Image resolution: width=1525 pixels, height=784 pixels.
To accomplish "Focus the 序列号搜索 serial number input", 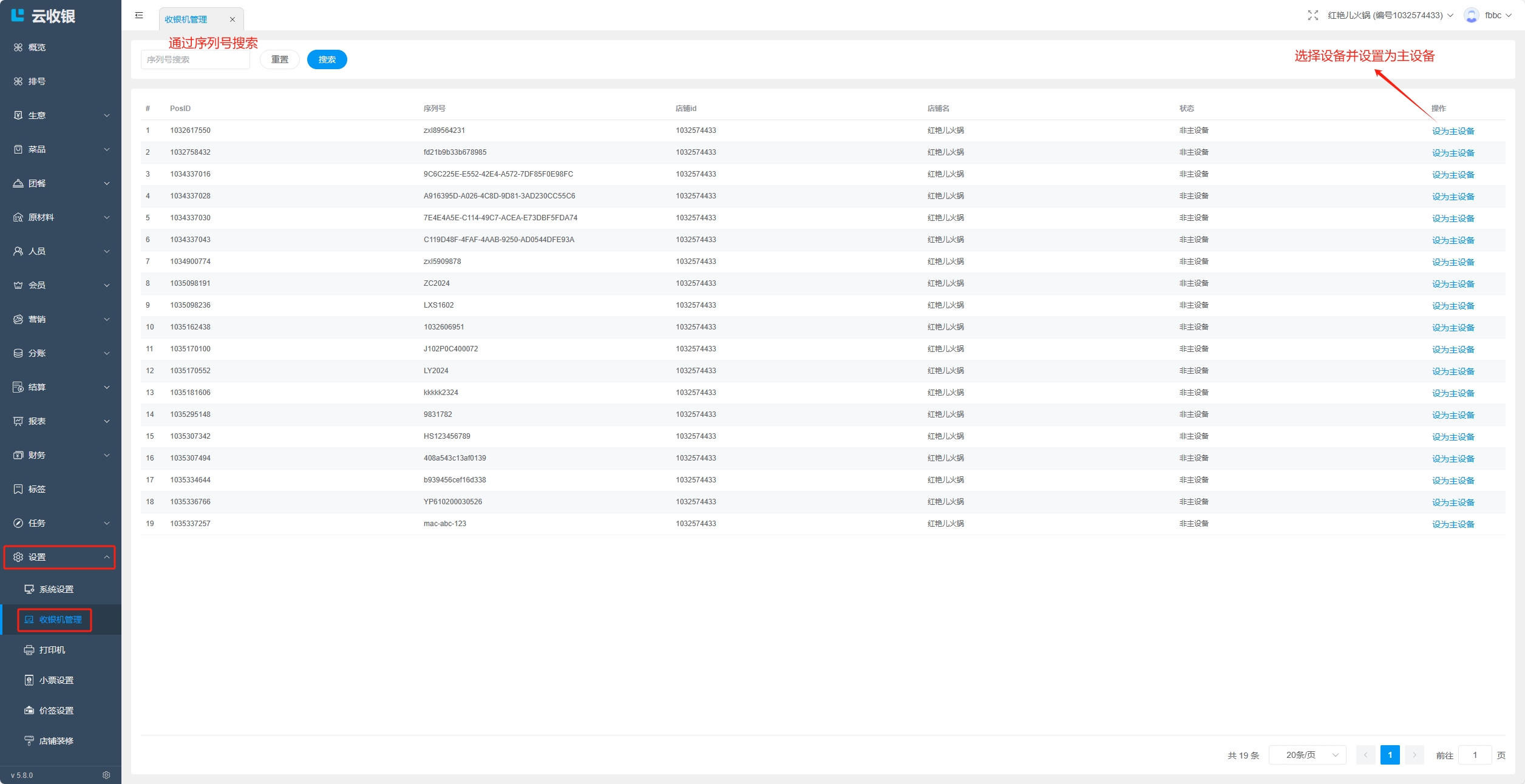I will click(x=195, y=59).
